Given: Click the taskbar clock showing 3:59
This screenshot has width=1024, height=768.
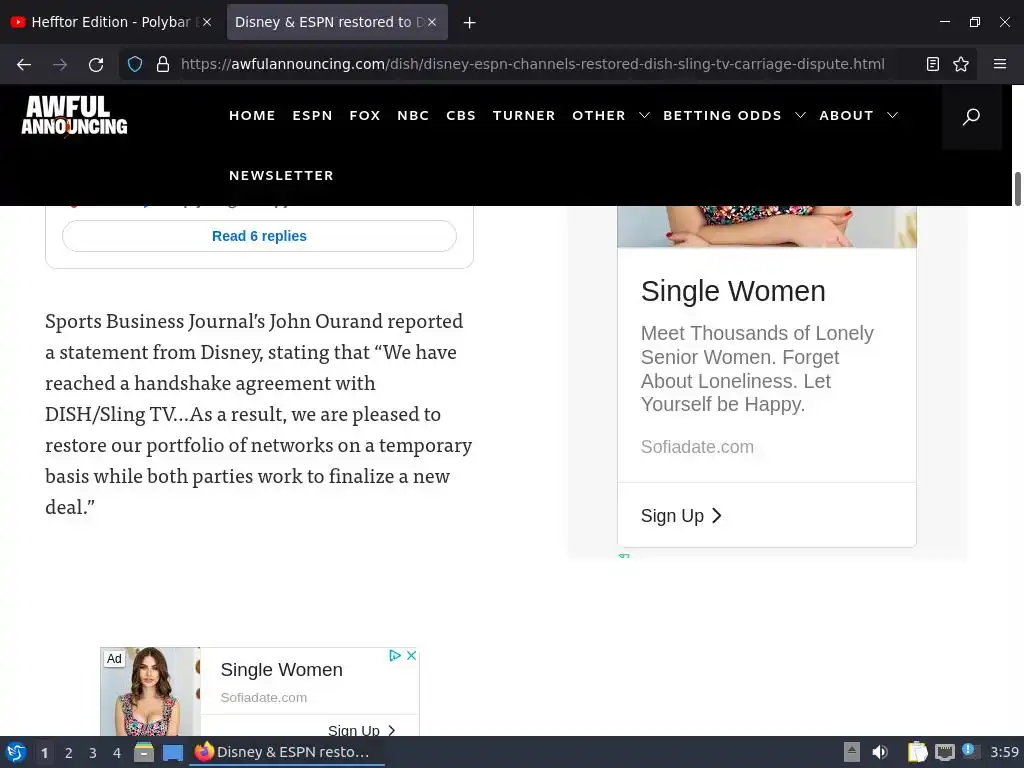Looking at the screenshot, I should point(1004,752).
